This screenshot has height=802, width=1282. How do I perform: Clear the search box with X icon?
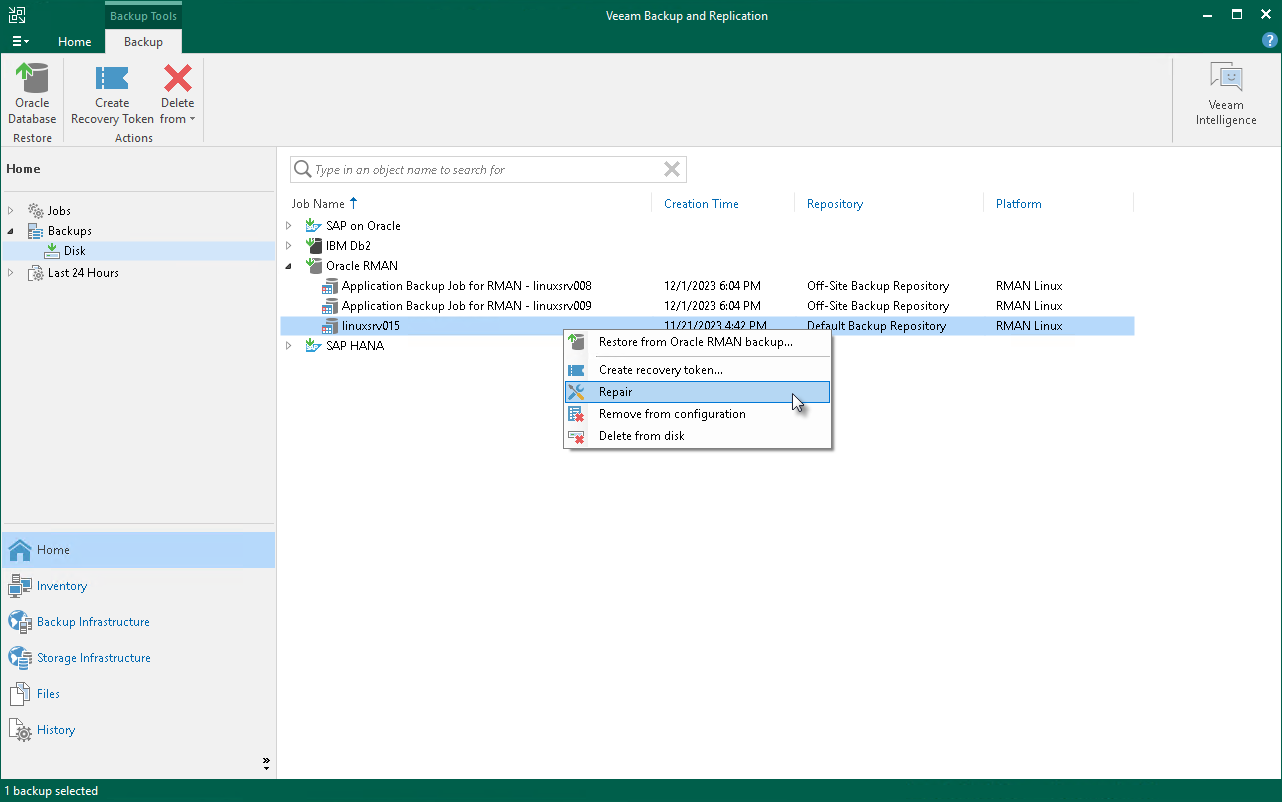(672, 170)
